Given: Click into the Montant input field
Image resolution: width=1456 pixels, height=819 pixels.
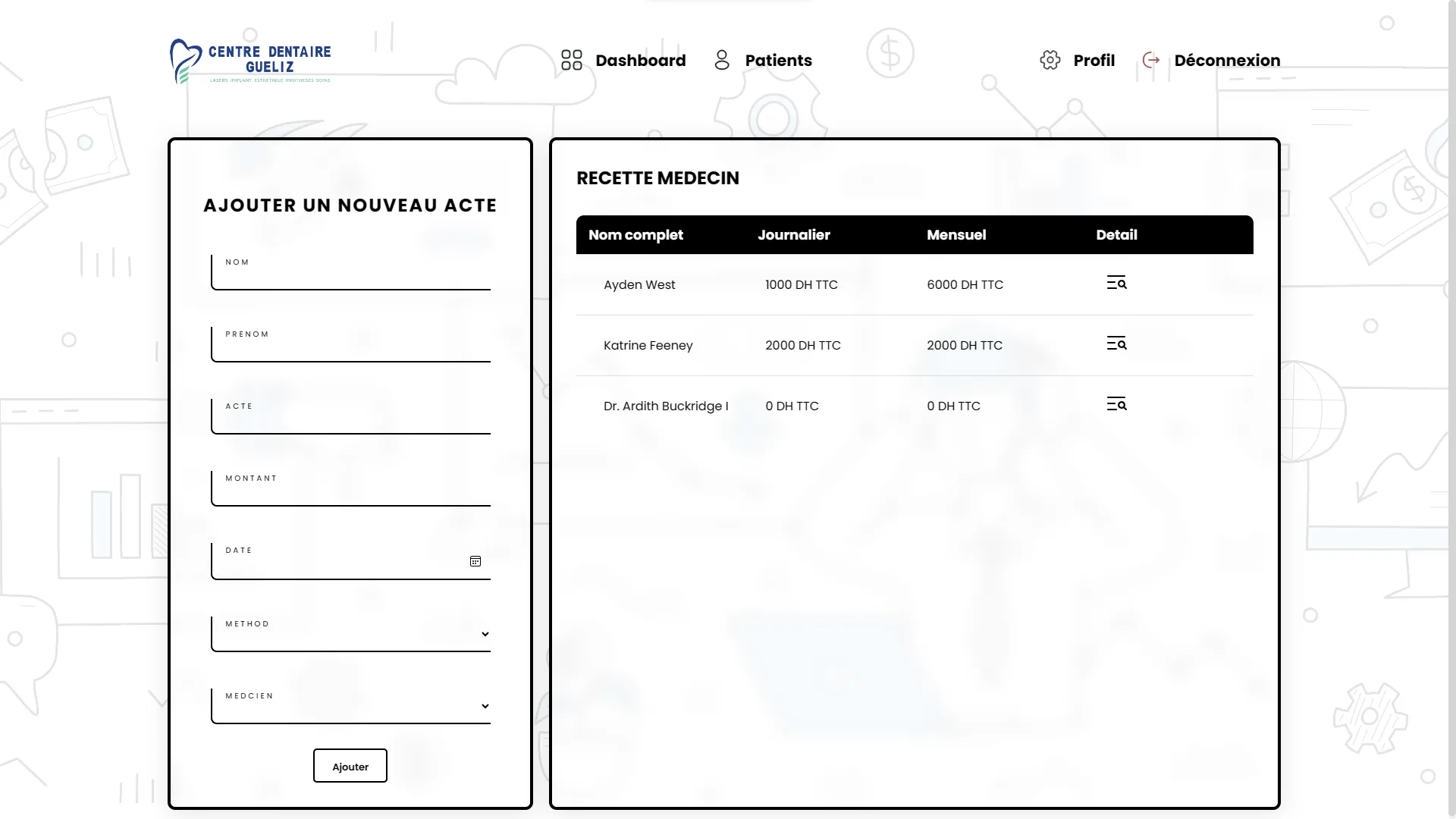Looking at the screenshot, I should [x=350, y=492].
